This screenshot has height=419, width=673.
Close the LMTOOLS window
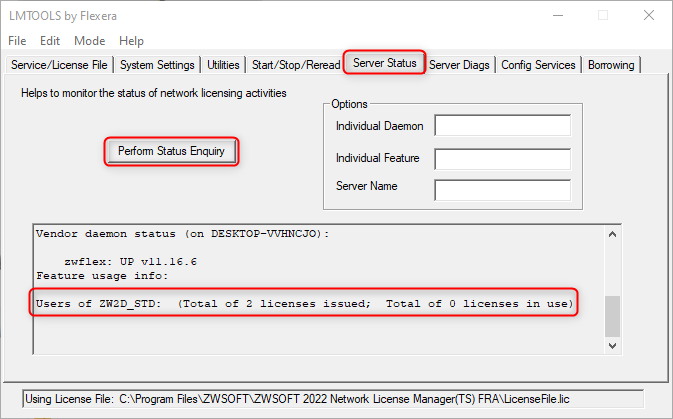[649, 15]
